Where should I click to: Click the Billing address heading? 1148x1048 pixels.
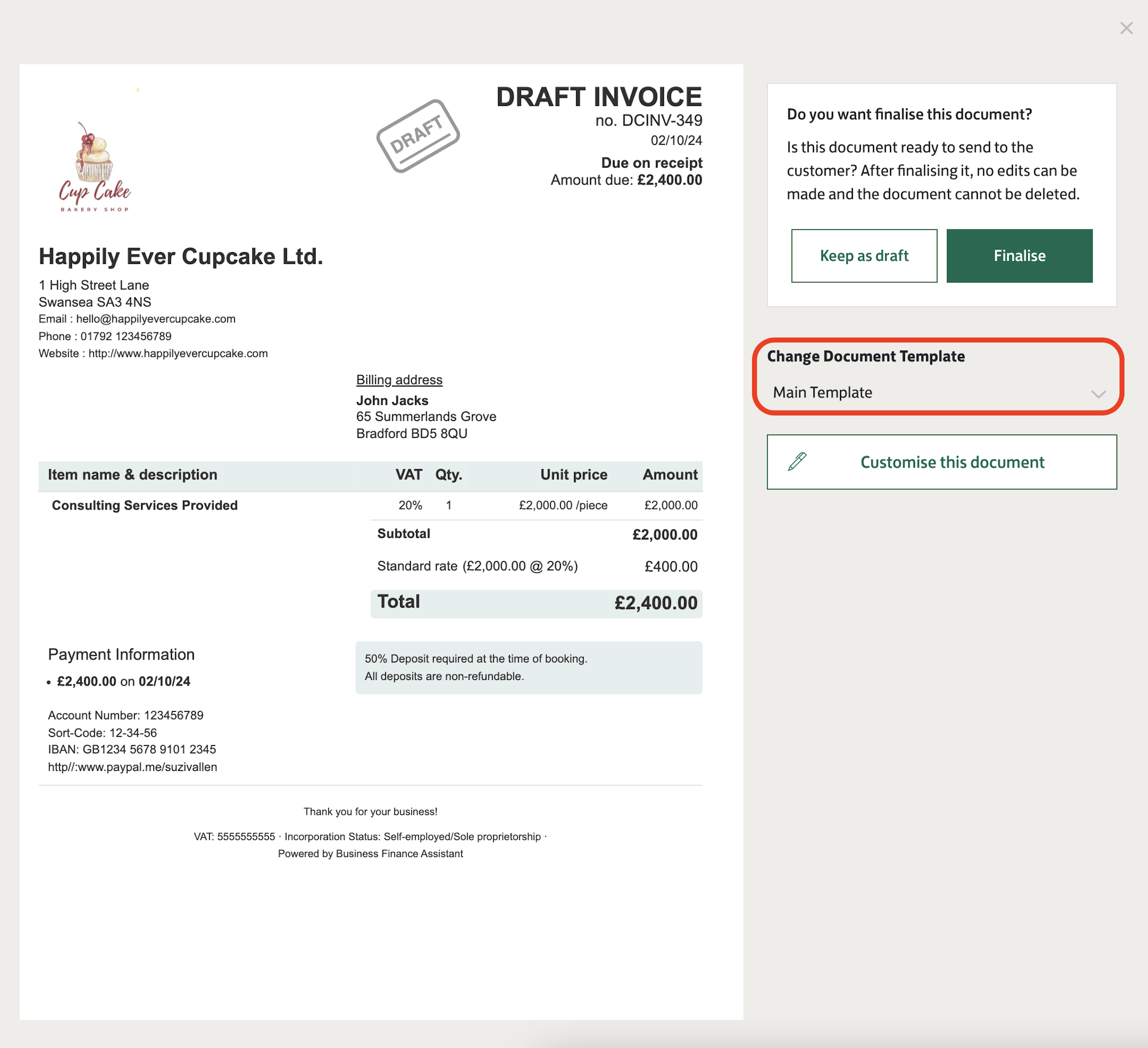399,380
